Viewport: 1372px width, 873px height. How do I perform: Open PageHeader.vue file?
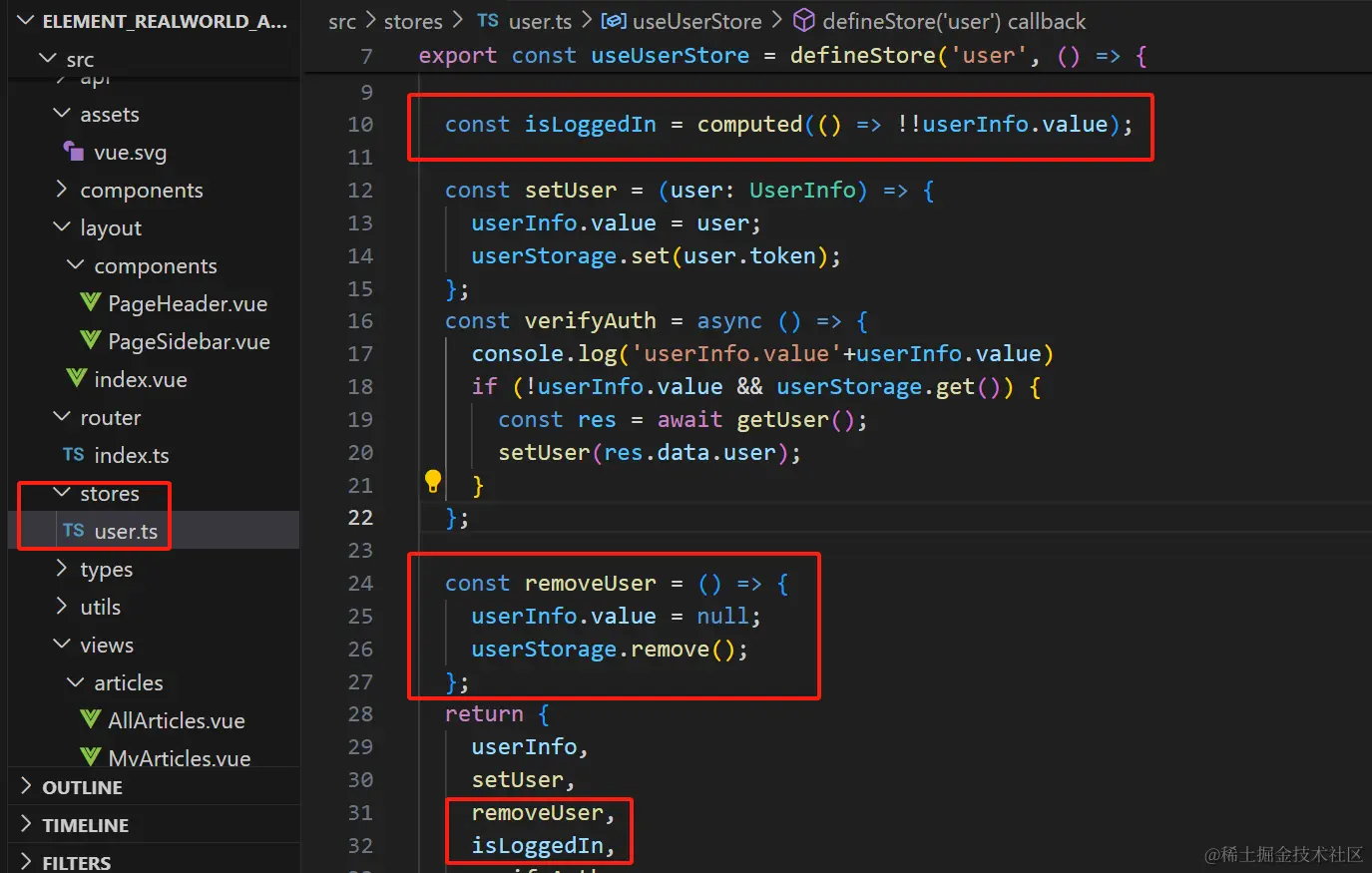[x=188, y=303]
